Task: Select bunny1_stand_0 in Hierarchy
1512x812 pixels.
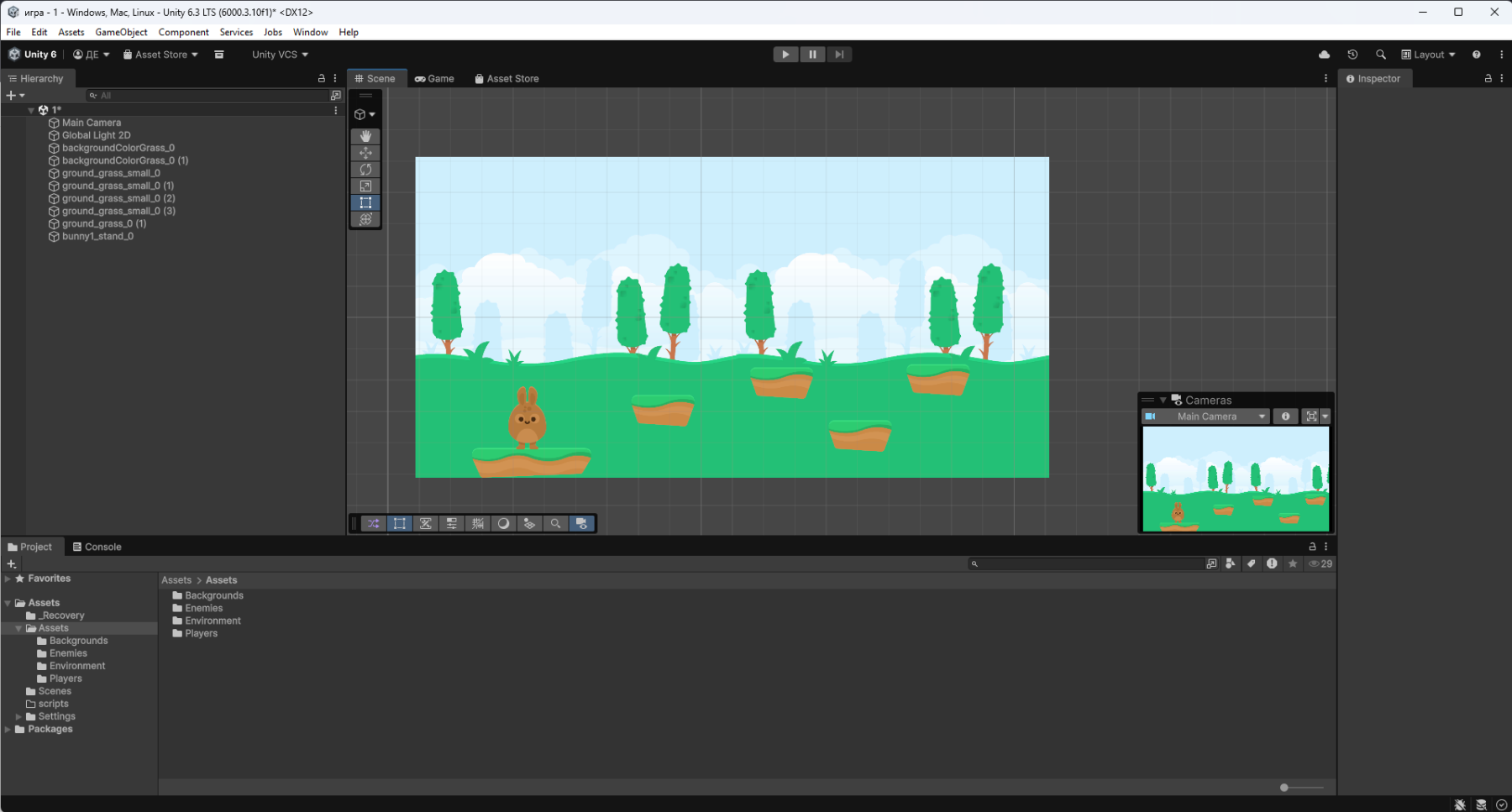Action: 97,236
